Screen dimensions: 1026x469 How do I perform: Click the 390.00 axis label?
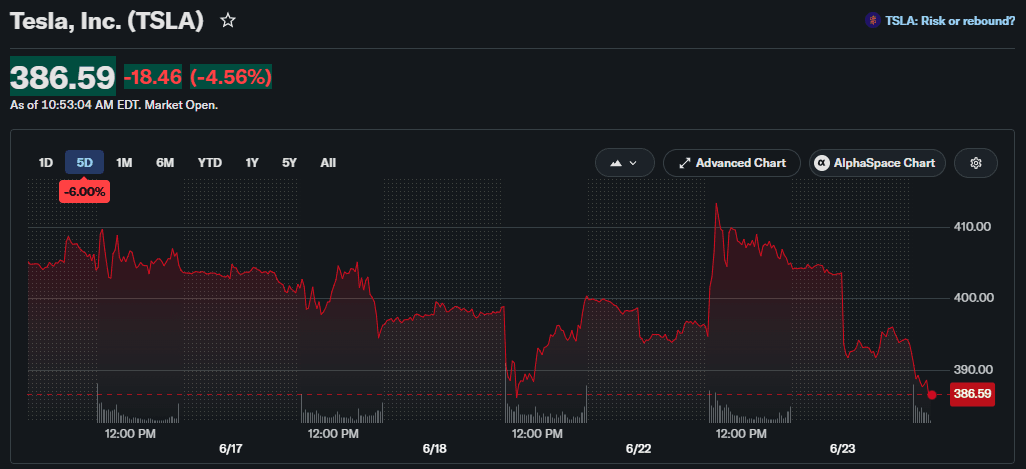tap(974, 370)
